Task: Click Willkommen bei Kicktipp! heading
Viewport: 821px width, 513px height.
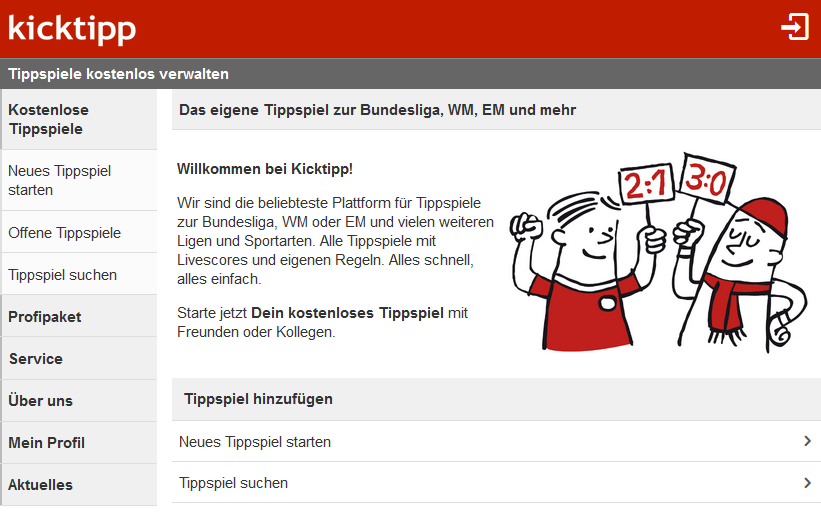Action: pyautogui.click(x=265, y=169)
